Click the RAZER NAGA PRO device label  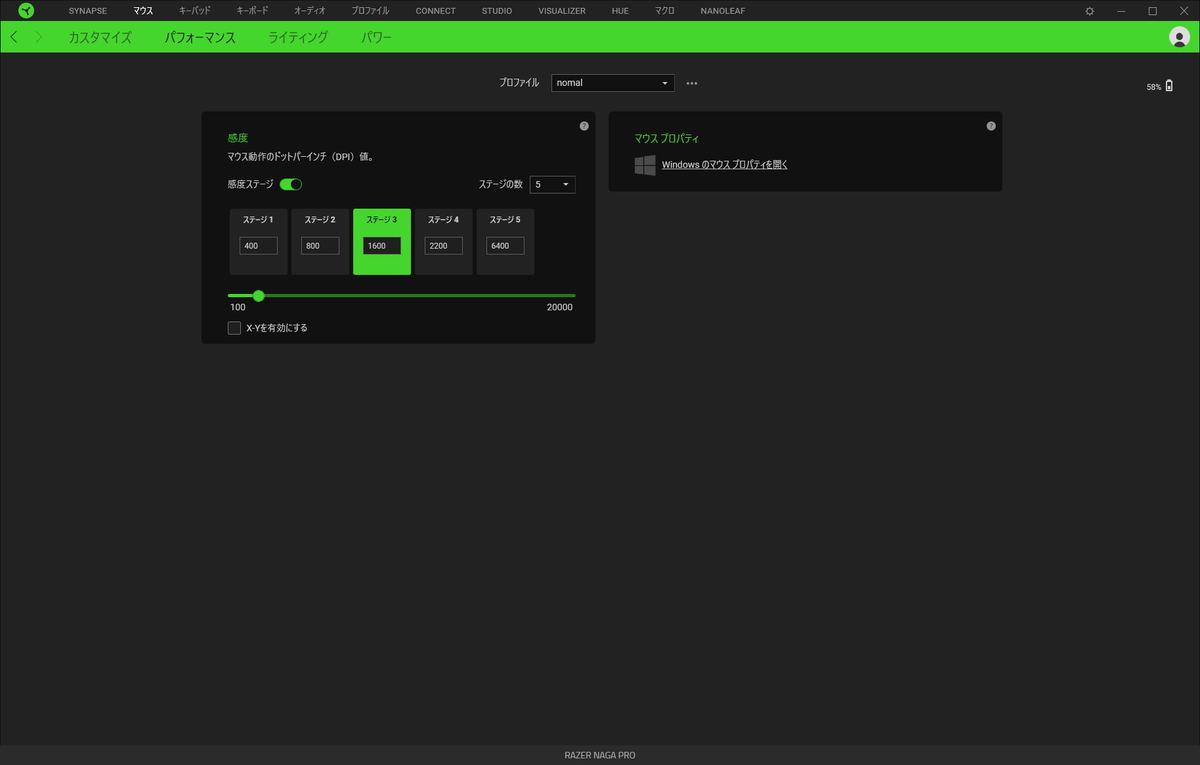point(600,755)
